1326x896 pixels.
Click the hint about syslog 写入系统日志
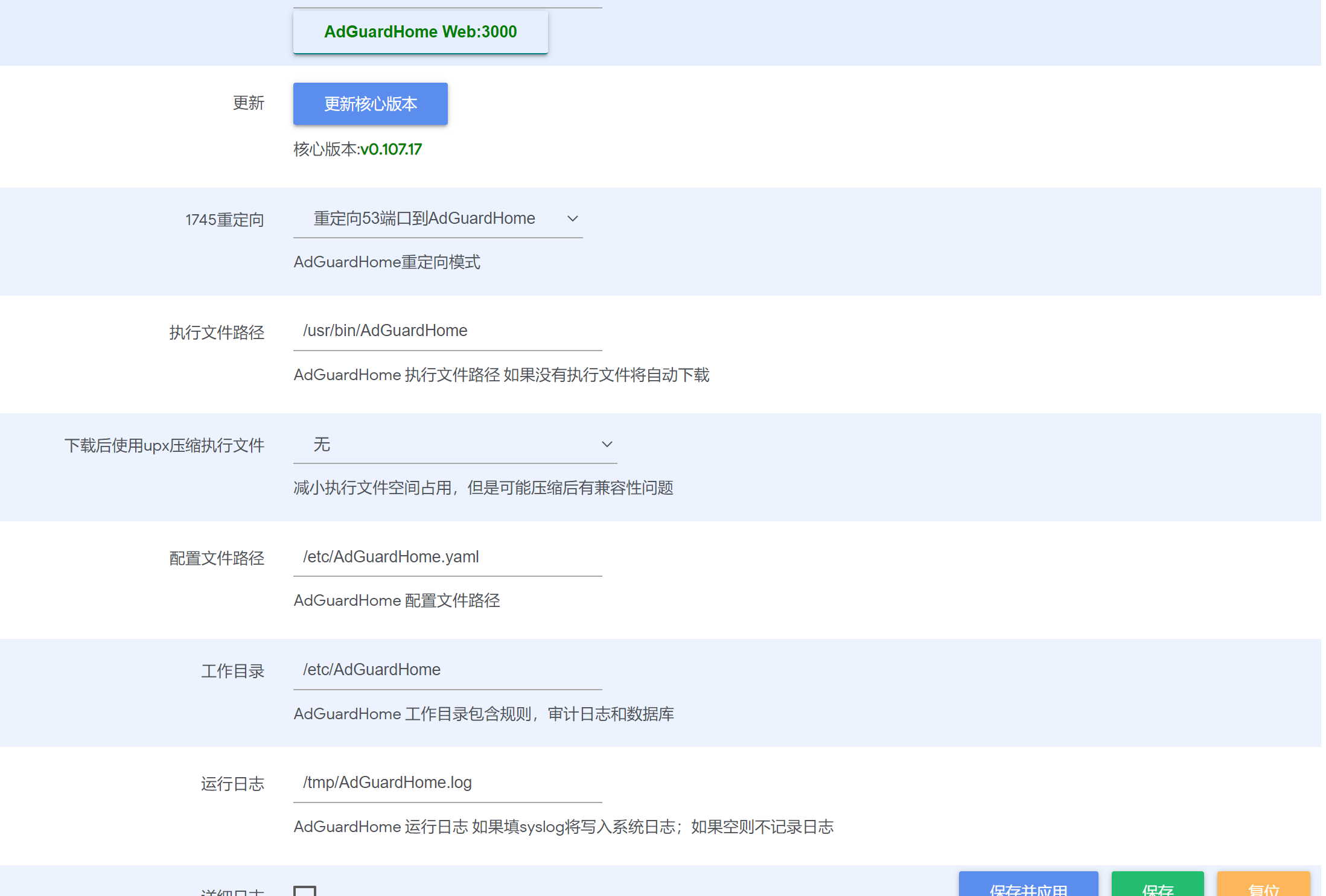pos(564,827)
